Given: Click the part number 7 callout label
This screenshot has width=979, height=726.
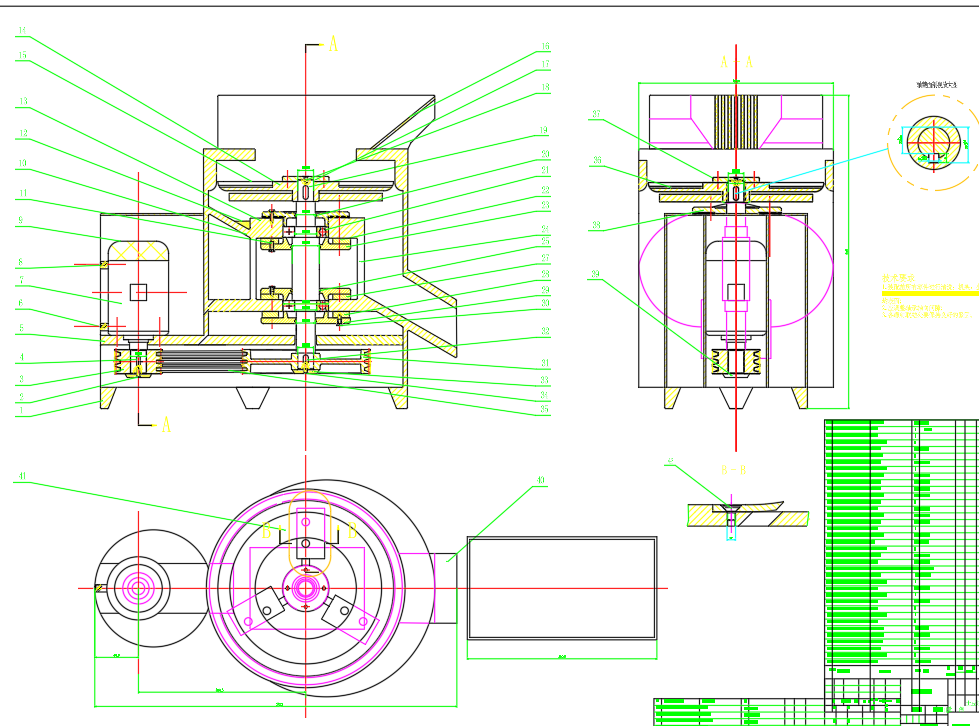Looking at the screenshot, I should coord(21,280).
